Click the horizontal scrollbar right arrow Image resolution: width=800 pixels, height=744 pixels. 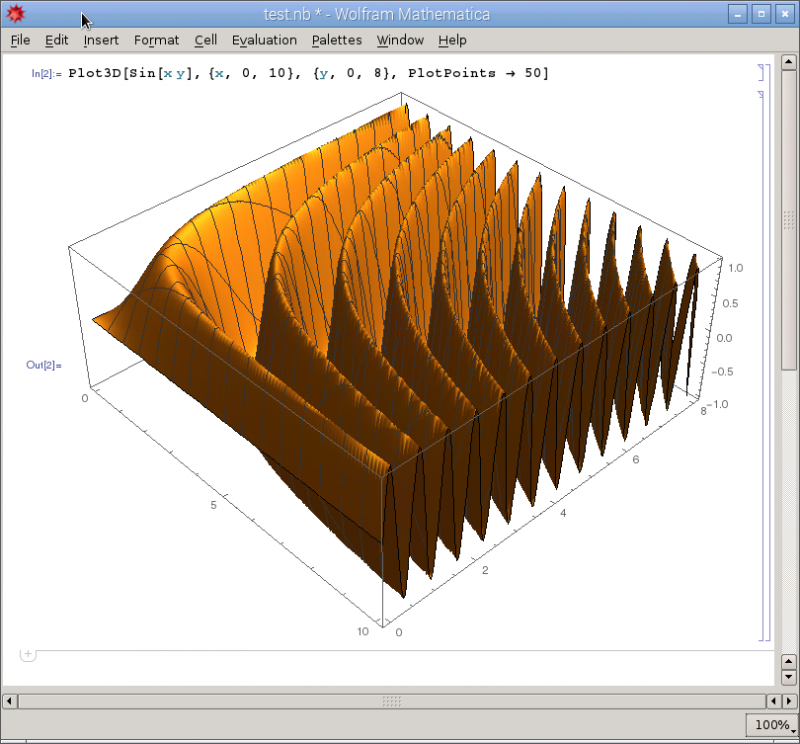coord(789,701)
